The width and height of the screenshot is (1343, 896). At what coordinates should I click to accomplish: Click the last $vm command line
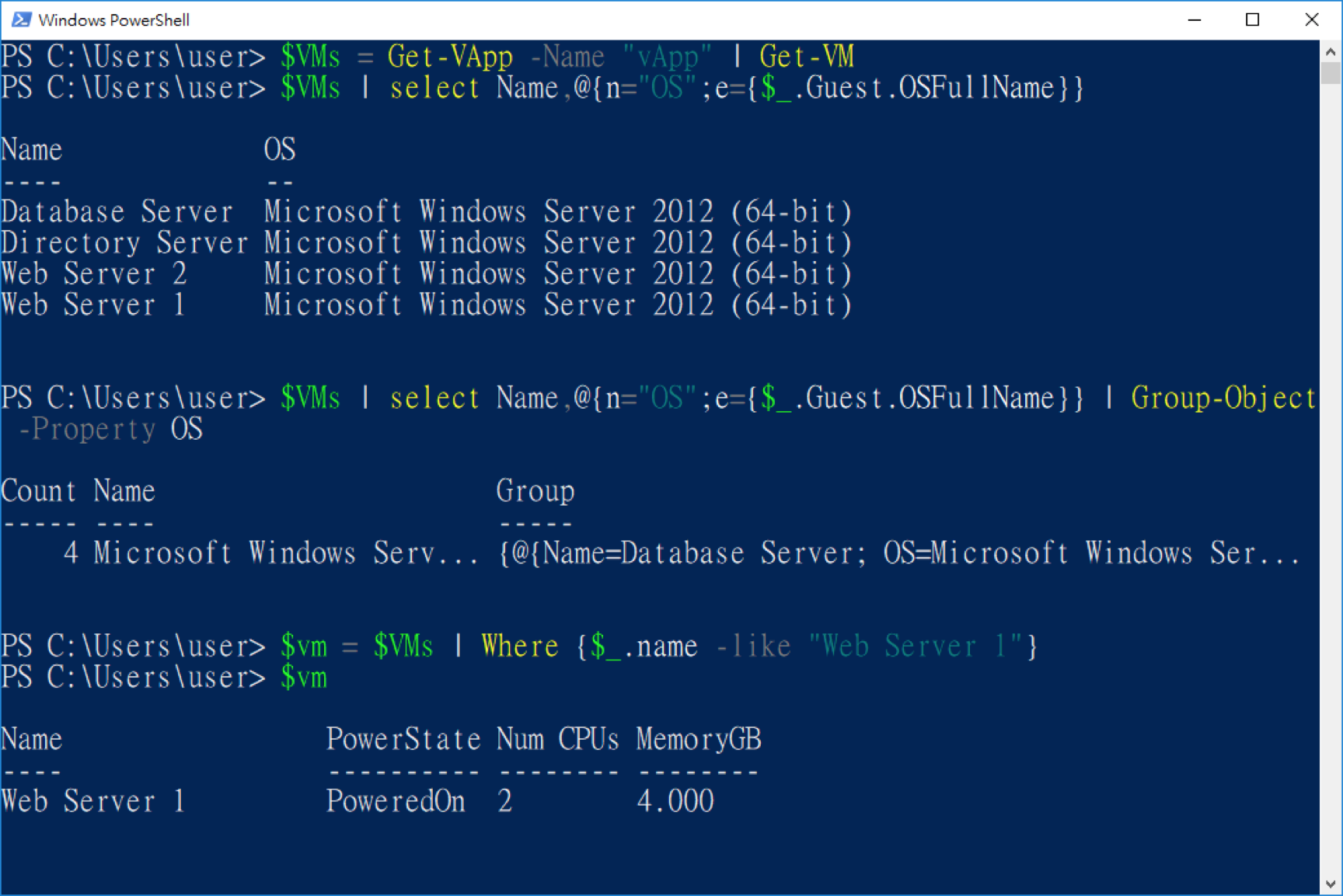coord(164,678)
